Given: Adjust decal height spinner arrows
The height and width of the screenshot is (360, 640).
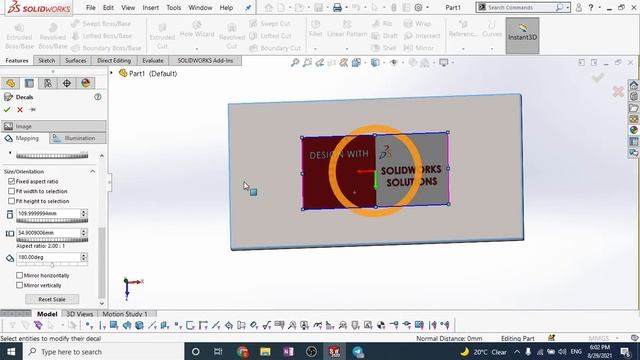Looking at the screenshot, I should (x=84, y=232).
